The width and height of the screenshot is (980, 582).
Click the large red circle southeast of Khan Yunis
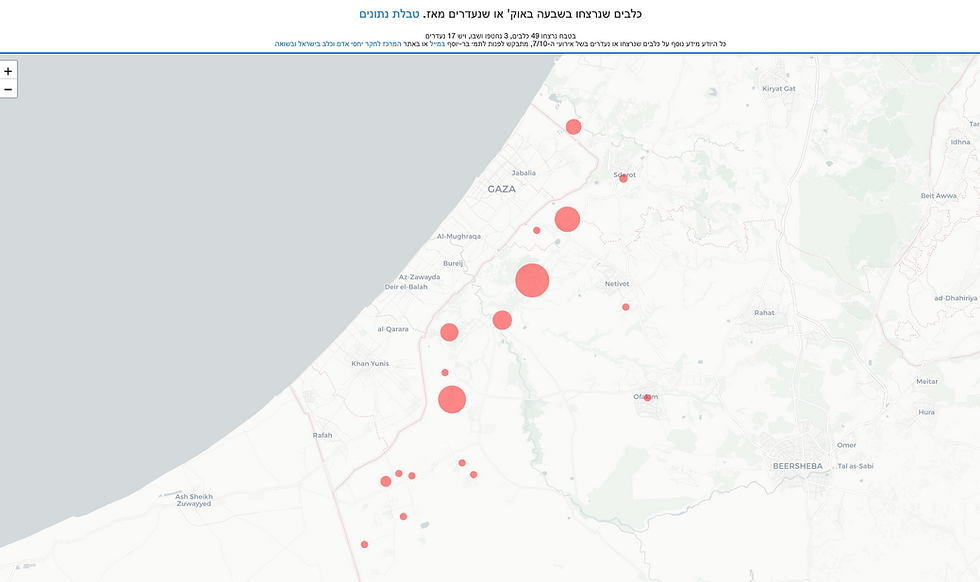coord(452,399)
